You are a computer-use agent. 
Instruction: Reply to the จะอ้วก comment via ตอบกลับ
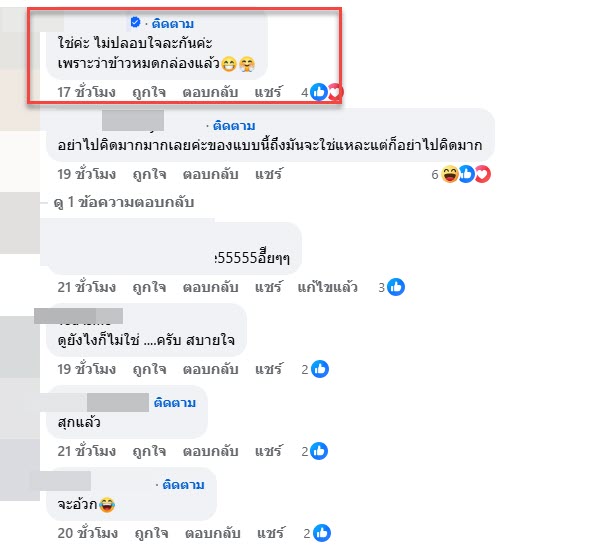point(213,533)
